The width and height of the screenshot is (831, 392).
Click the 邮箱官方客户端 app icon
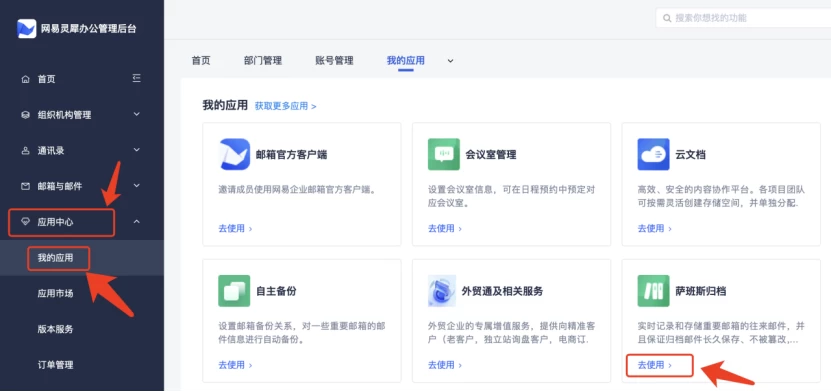(x=234, y=154)
